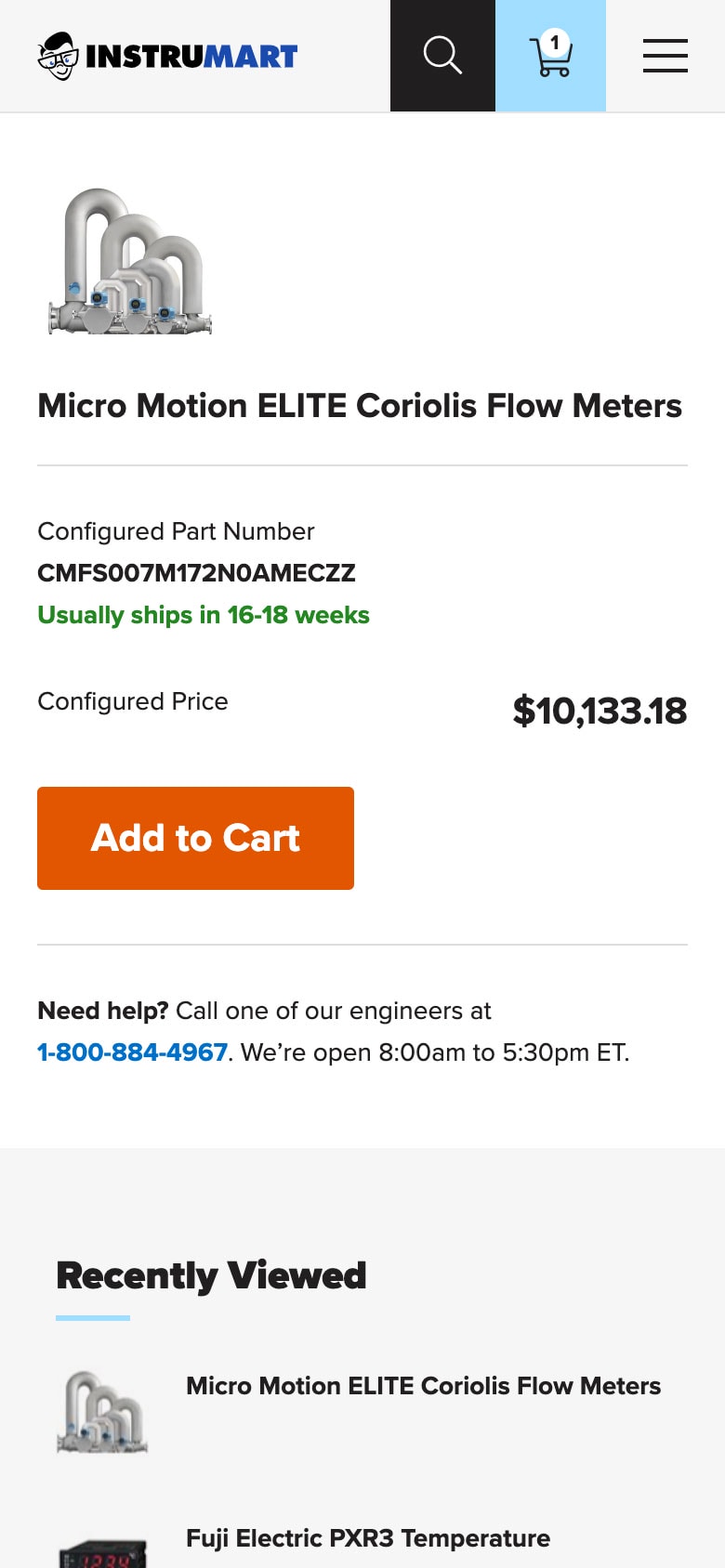Click the product title heading
Screen dimensions: 725x1568
pyautogui.click(x=360, y=406)
